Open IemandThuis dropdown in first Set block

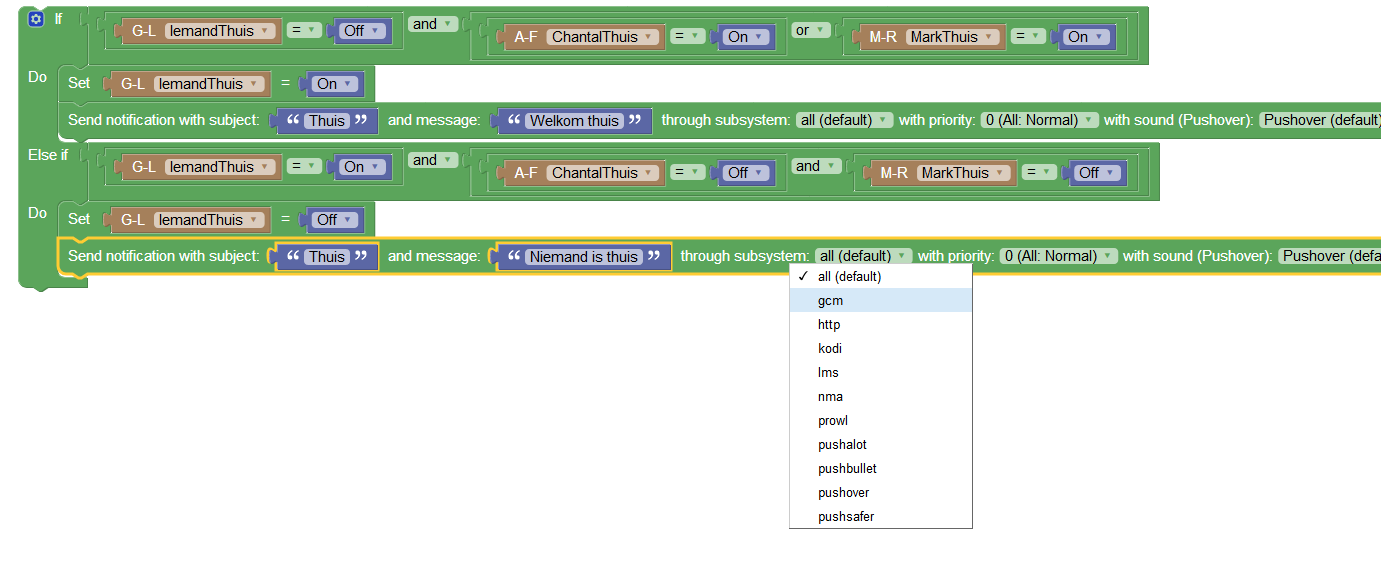click(x=209, y=84)
